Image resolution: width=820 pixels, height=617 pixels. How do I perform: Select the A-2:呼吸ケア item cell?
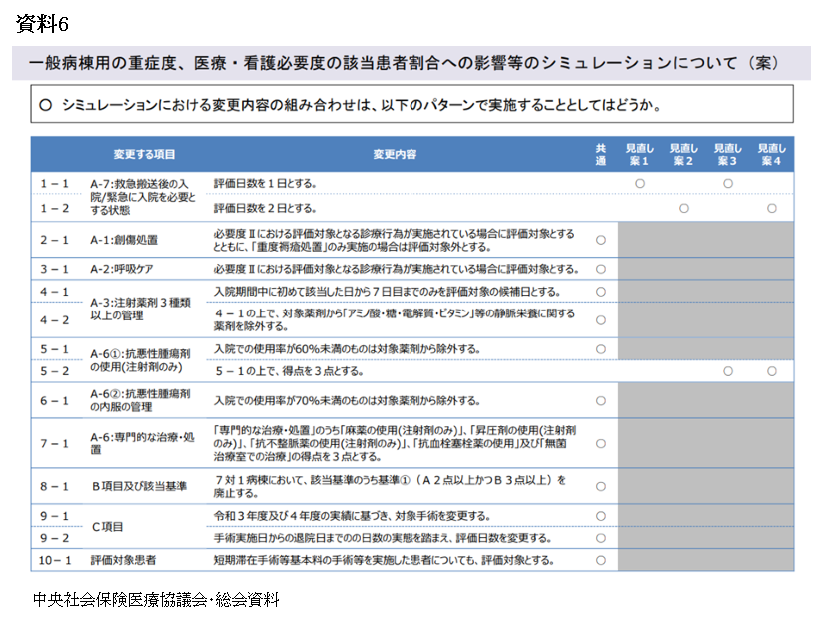[x=124, y=269]
